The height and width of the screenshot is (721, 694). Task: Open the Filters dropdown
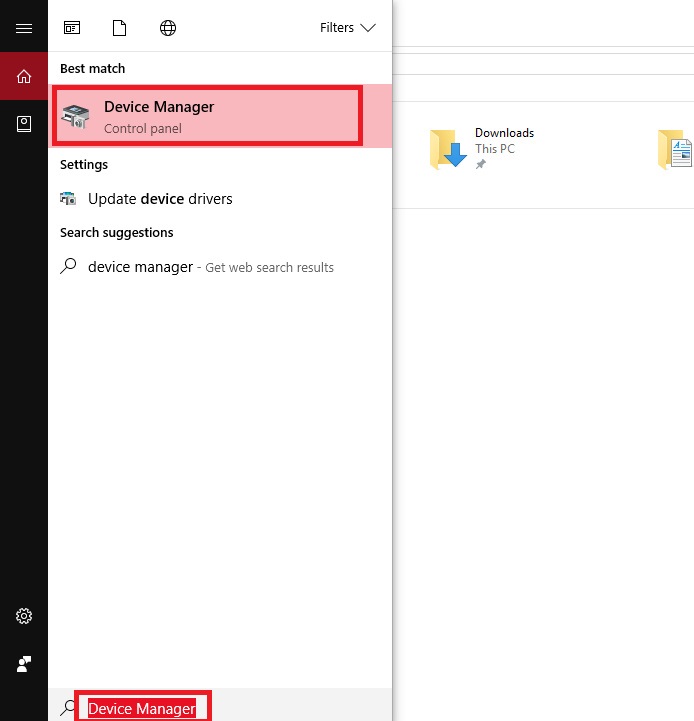[348, 28]
